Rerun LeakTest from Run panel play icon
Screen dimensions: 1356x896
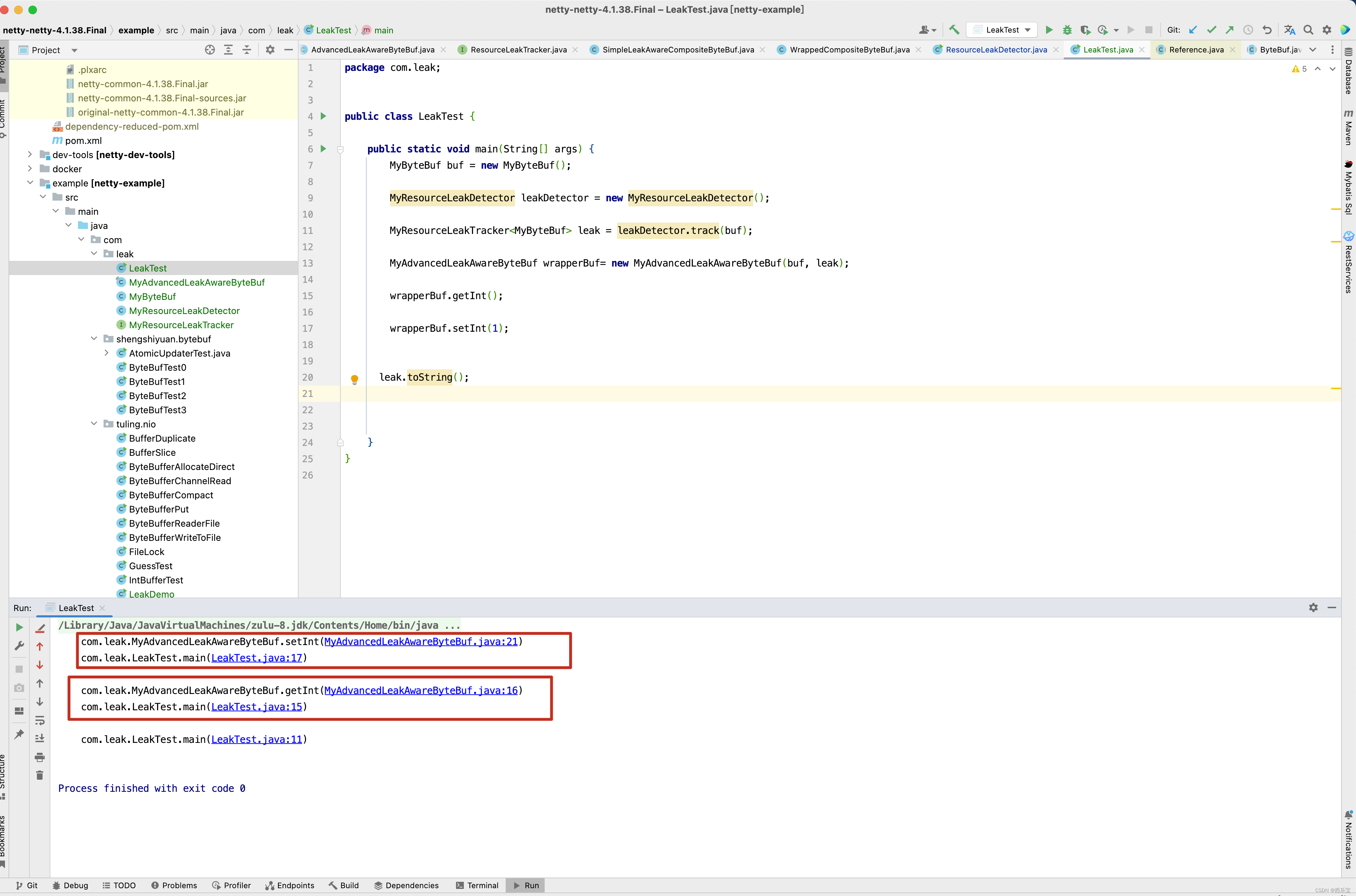(19, 627)
